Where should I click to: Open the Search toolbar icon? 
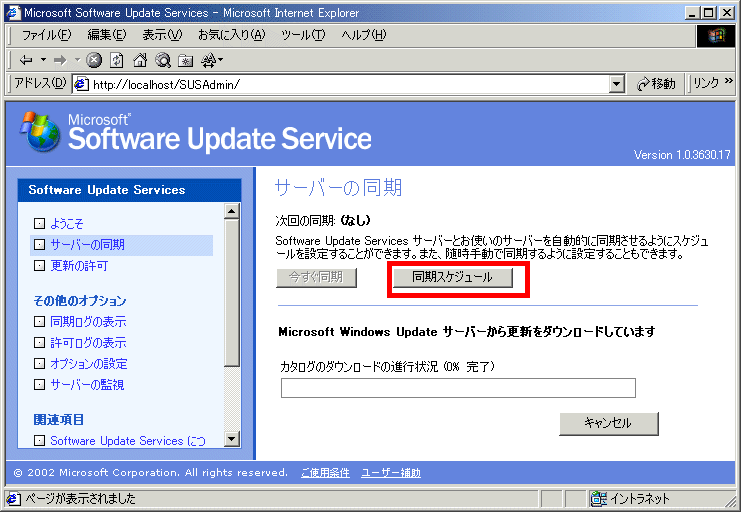(x=163, y=60)
